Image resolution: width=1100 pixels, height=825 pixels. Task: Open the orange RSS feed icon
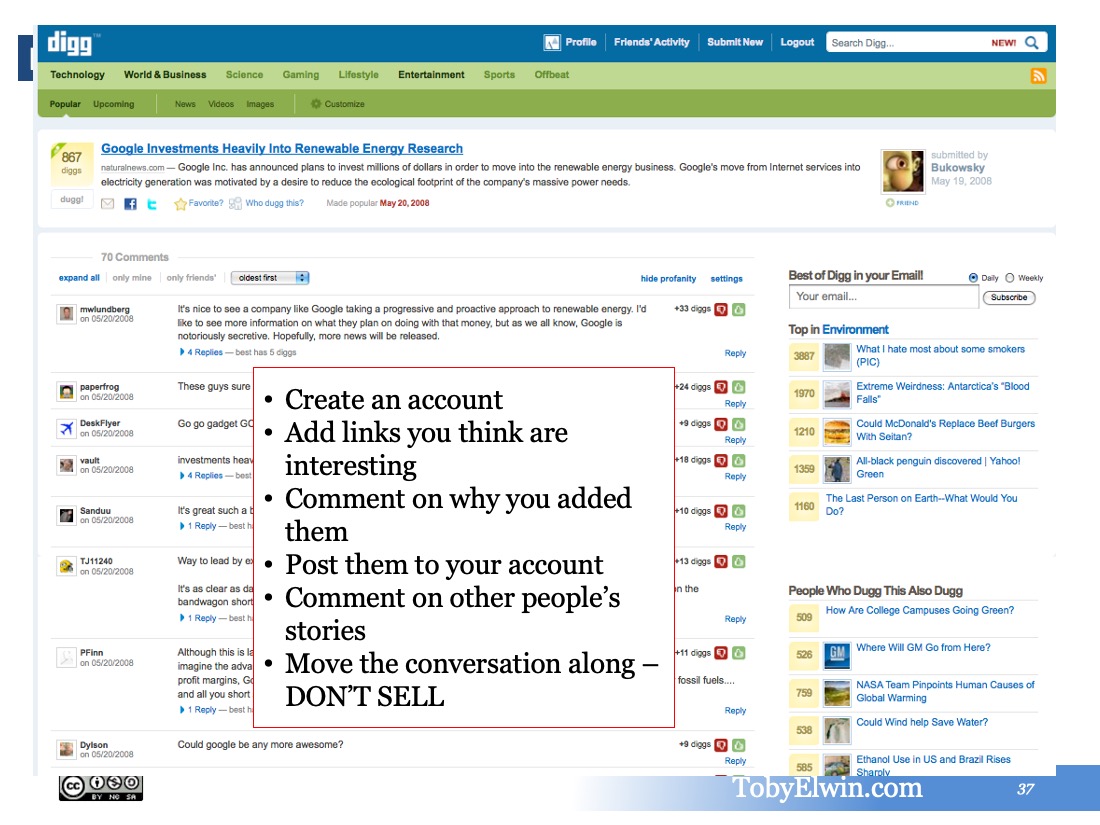[x=1038, y=76]
